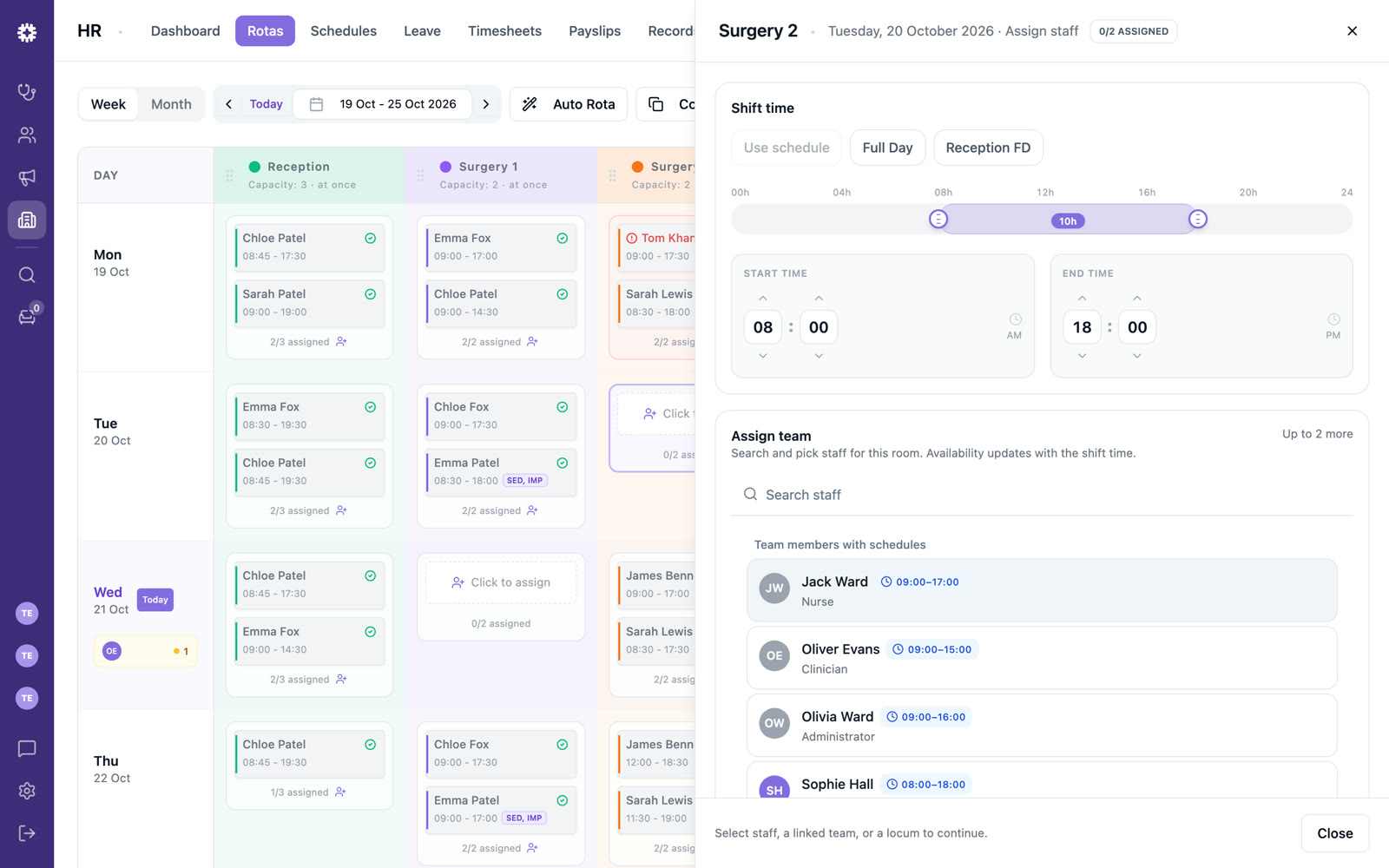The width and height of the screenshot is (1389, 868).
Task: Click the shift slider start handle
Action: tap(938, 220)
